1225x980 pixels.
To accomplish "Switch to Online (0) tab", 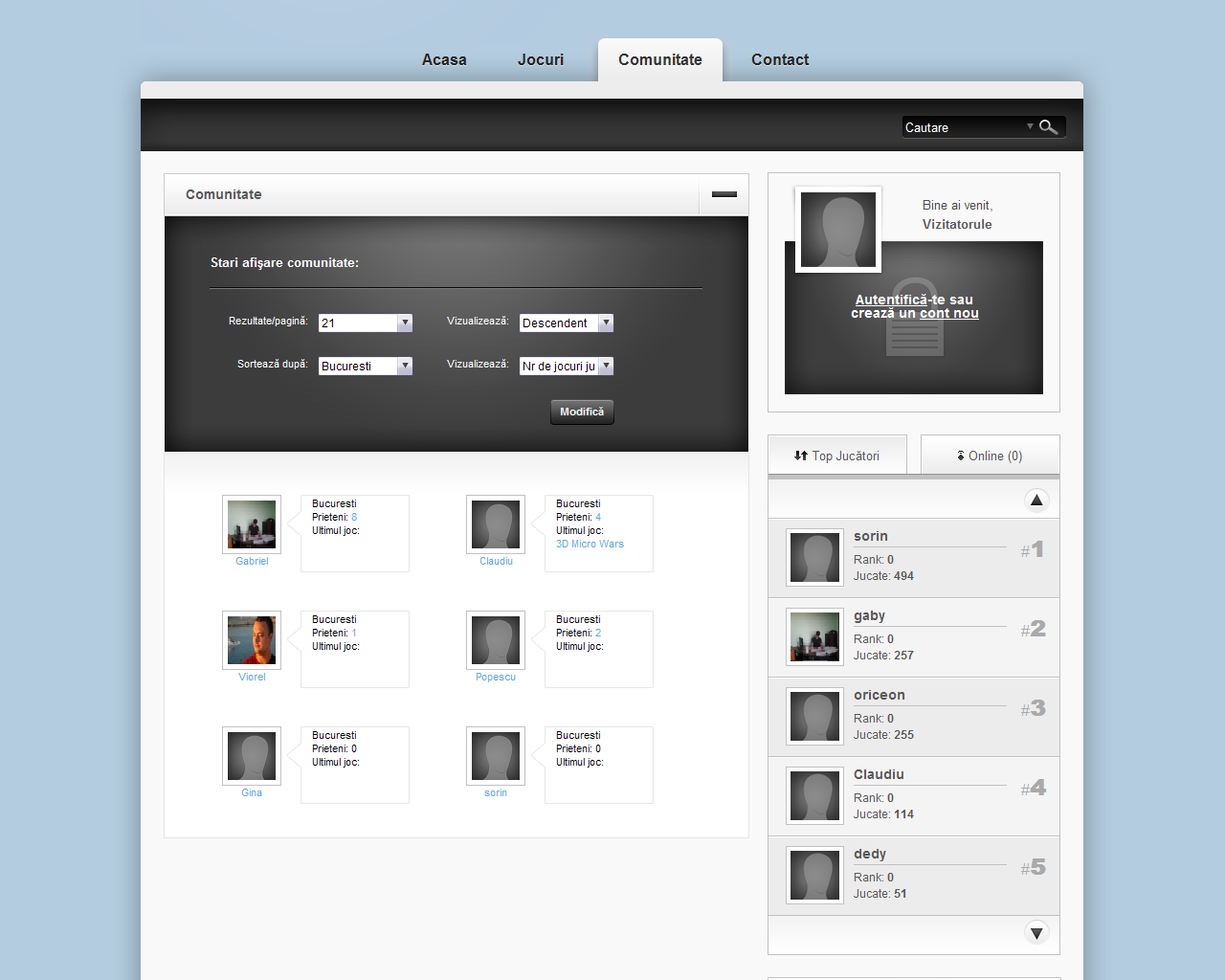I will click(x=990, y=456).
